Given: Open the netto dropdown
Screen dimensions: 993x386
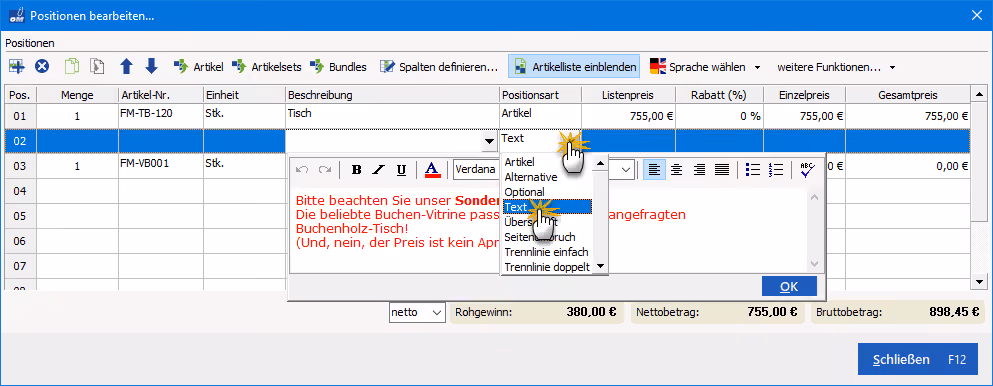Looking at the screenshot, I should 417,312.
